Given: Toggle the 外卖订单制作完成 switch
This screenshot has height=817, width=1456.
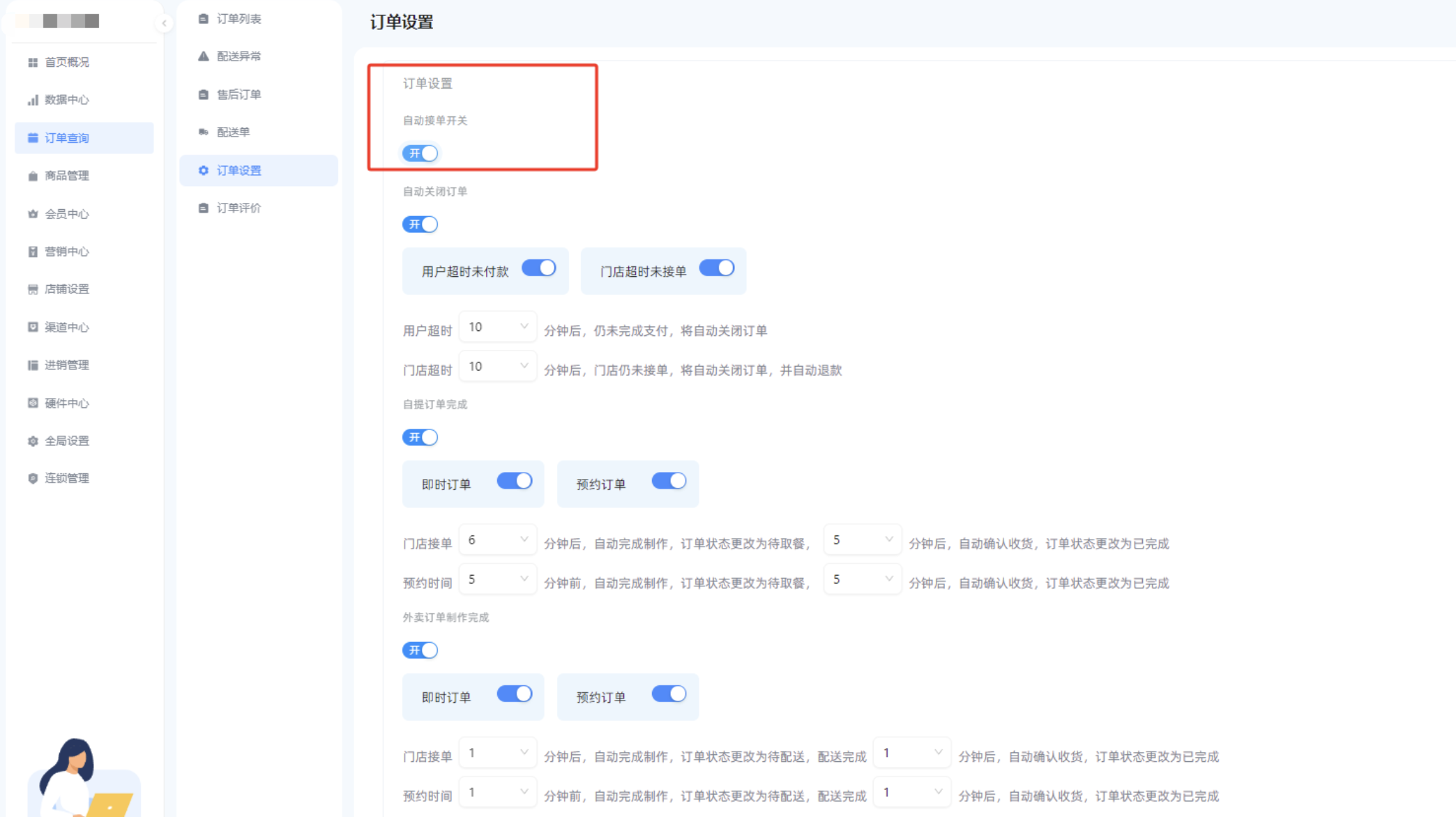Looking at the screenshot, I should point(420,650).
